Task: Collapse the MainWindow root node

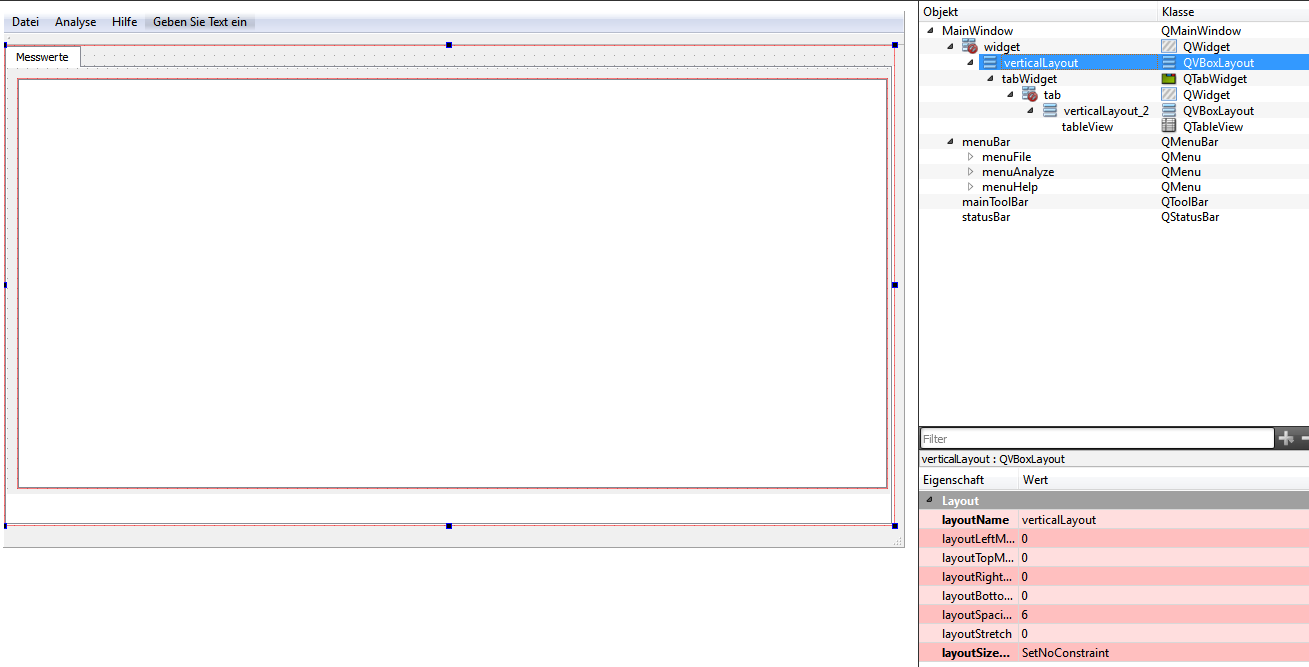Action: [x=930, y=31]
